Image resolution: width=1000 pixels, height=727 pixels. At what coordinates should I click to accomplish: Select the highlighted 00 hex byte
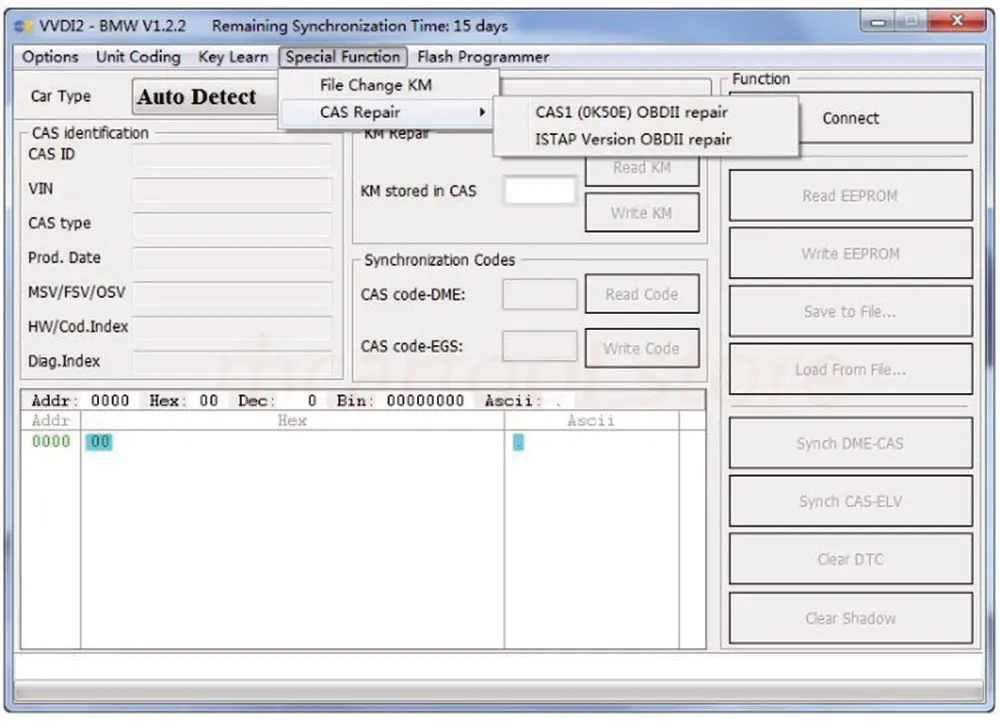(99, 441)
